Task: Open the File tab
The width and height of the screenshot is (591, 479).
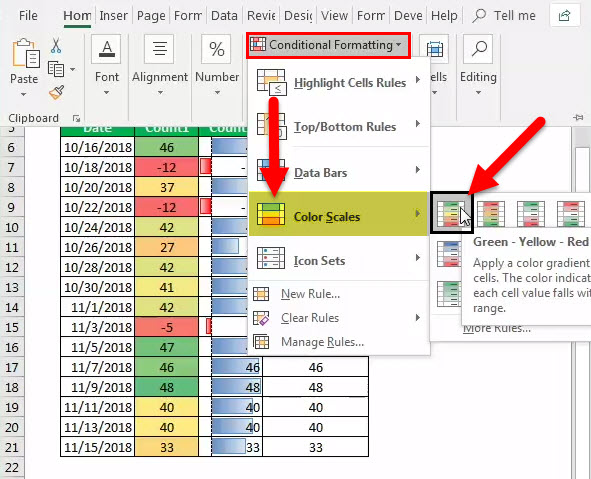Action: pyautogui.click(x=28, y=16)
